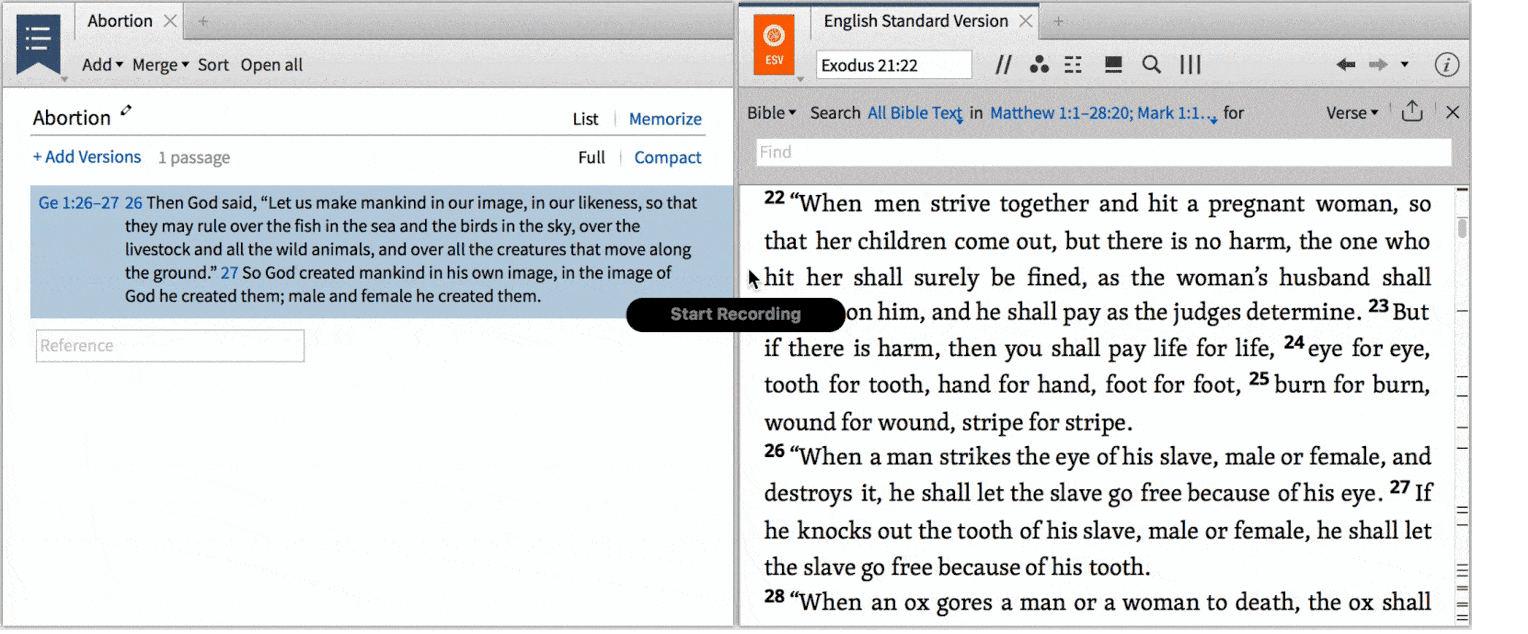The width and height of the screenshot is (1528, 634).
Task: Open the Matthew 1:1–28:20 range dropdown
Action: 1104,114
